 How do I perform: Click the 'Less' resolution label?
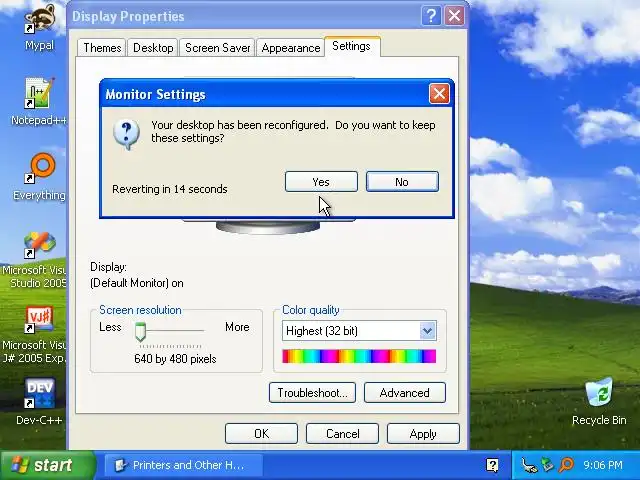tap(110, 327)
